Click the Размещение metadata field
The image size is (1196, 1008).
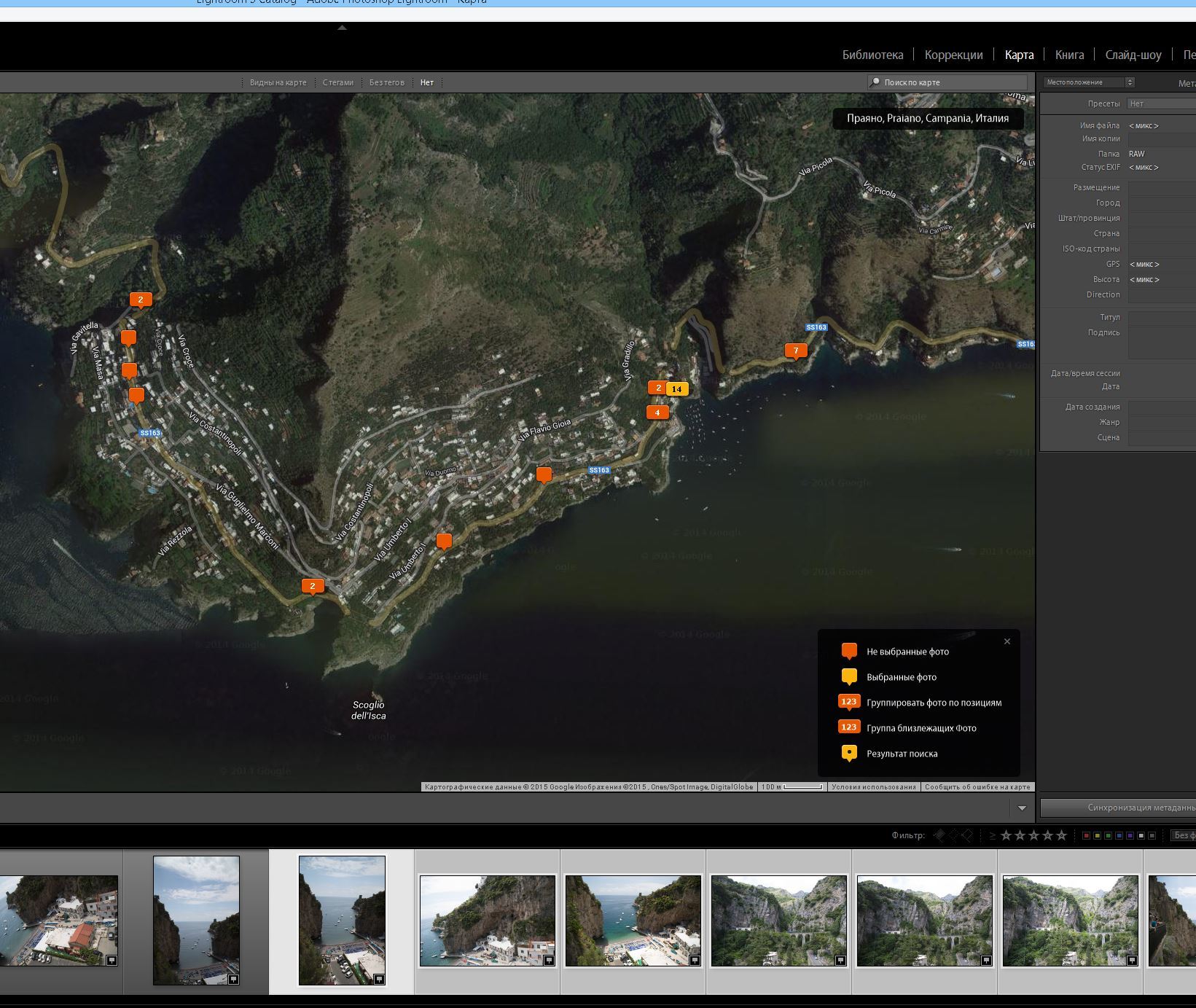[x=1162, y=188]
